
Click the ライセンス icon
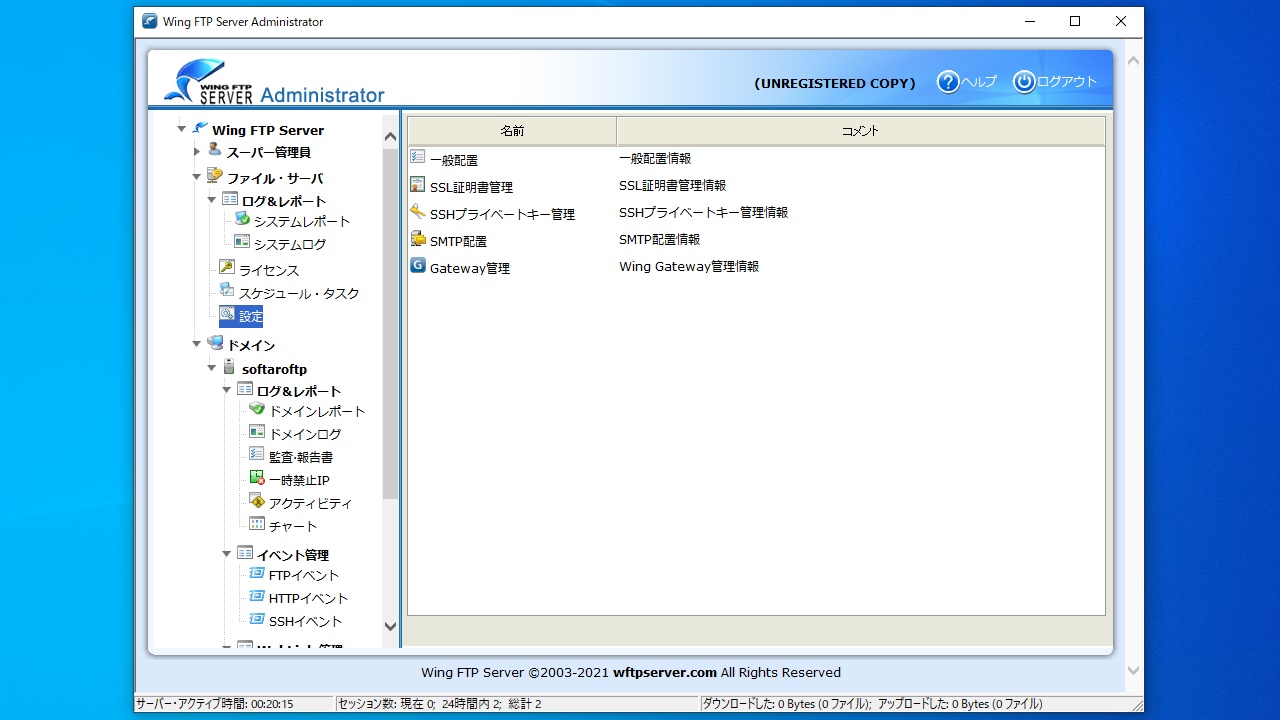point(227,267)
